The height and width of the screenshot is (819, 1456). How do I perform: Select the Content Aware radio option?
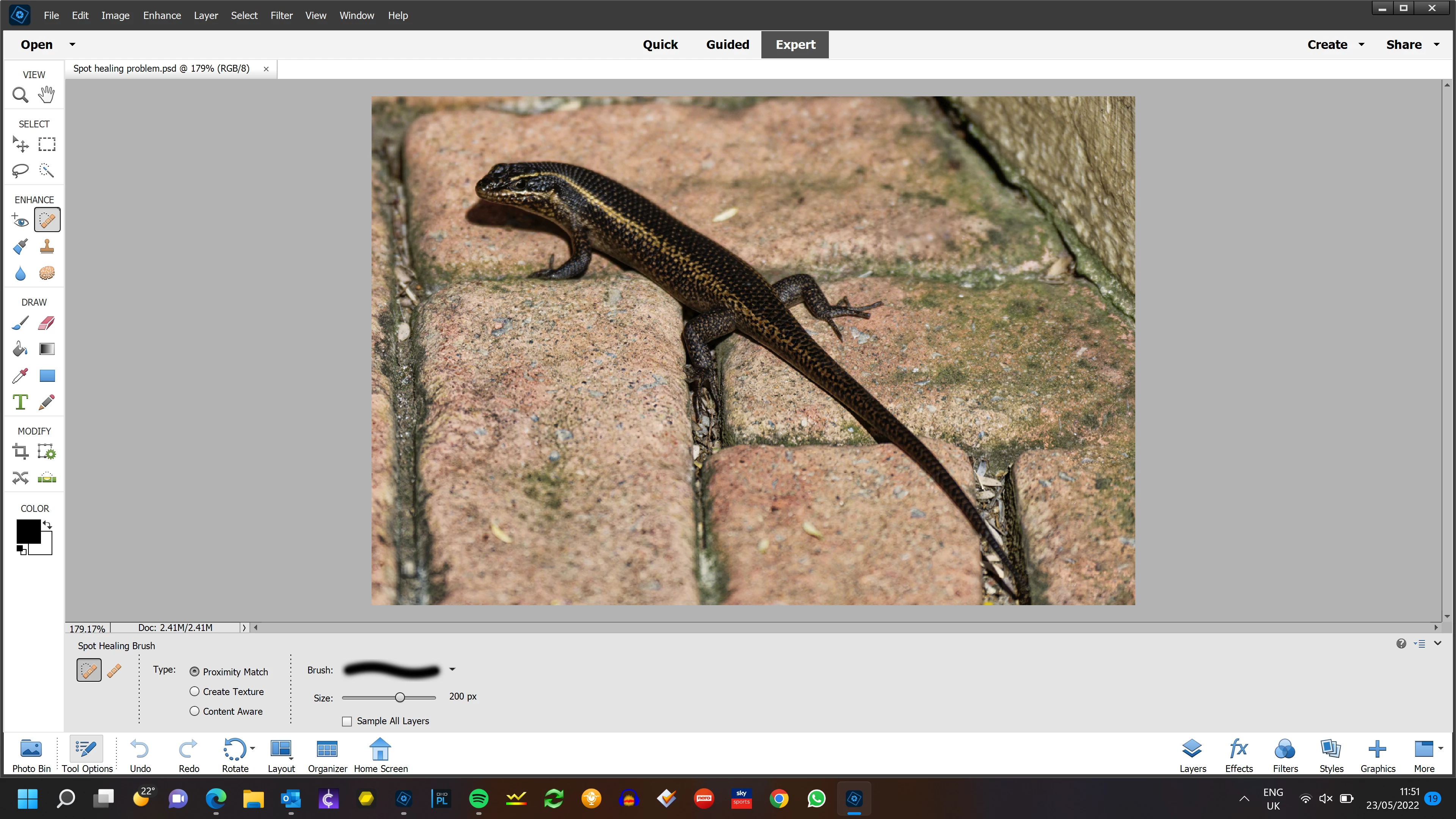tap(195, 711)
